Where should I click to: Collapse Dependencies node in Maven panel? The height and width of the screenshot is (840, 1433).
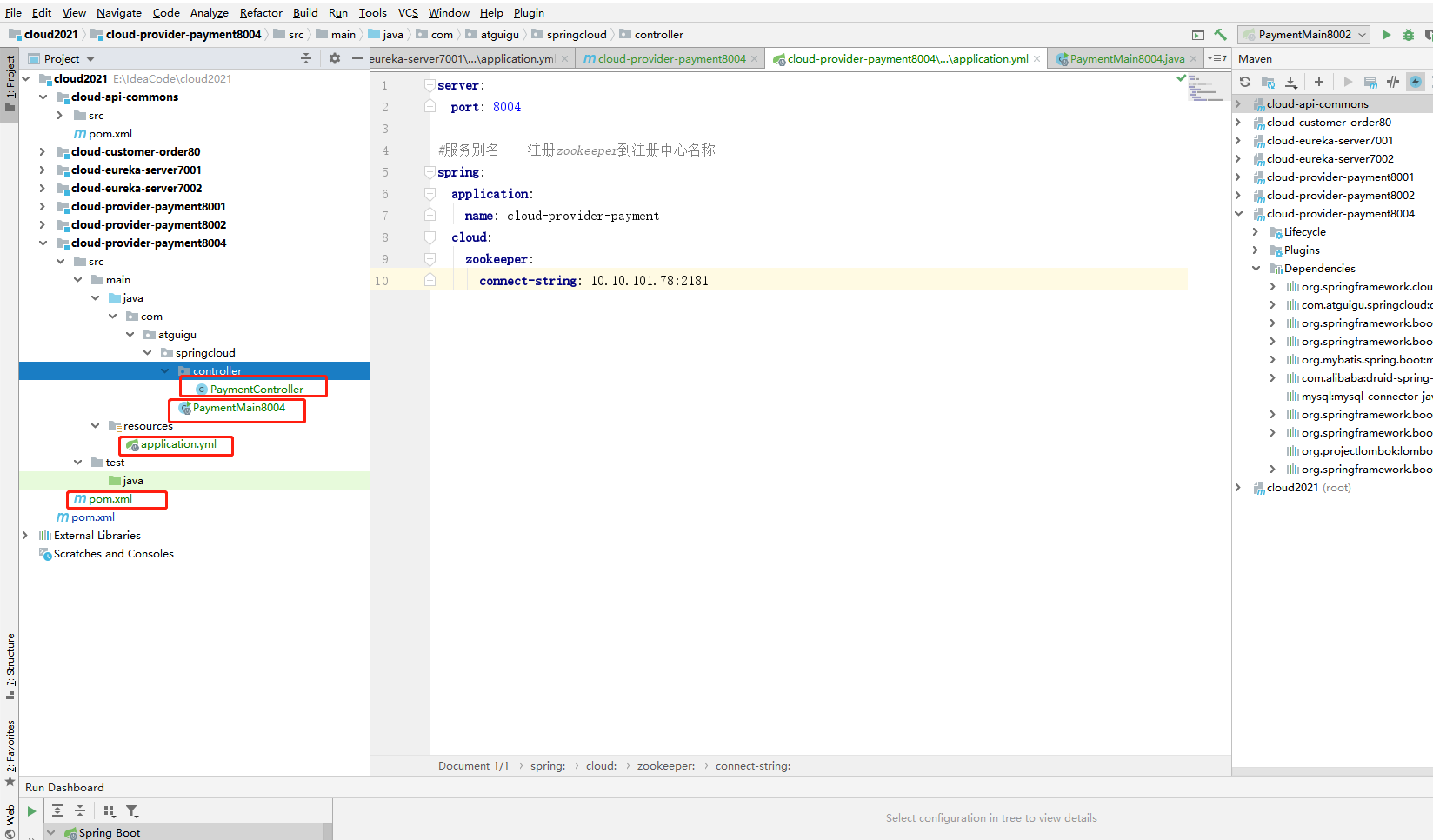pyautogui.click(x=1256, y=268)
